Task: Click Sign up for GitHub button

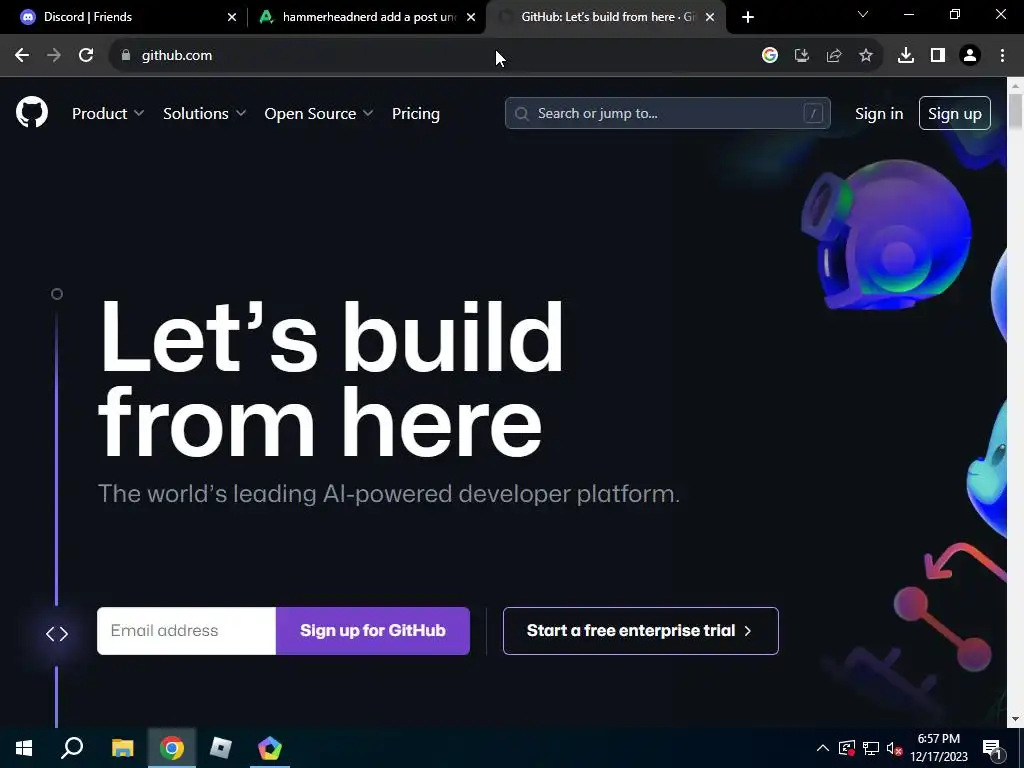Action: (x=373, y=631)
